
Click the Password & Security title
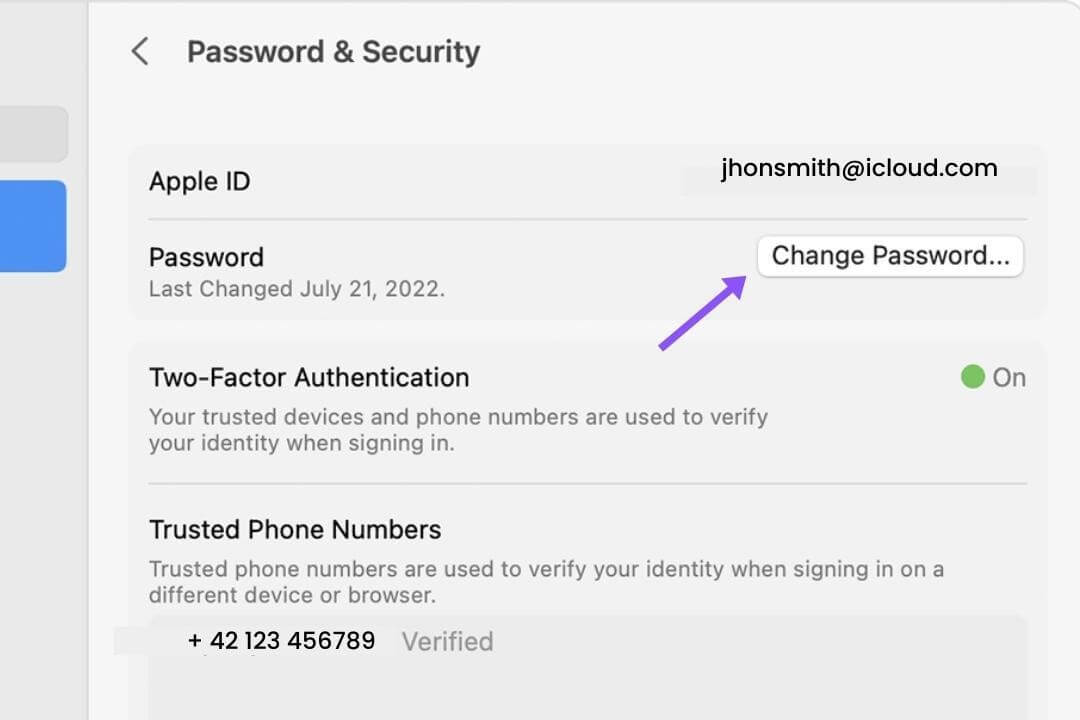tap(333, 52)
